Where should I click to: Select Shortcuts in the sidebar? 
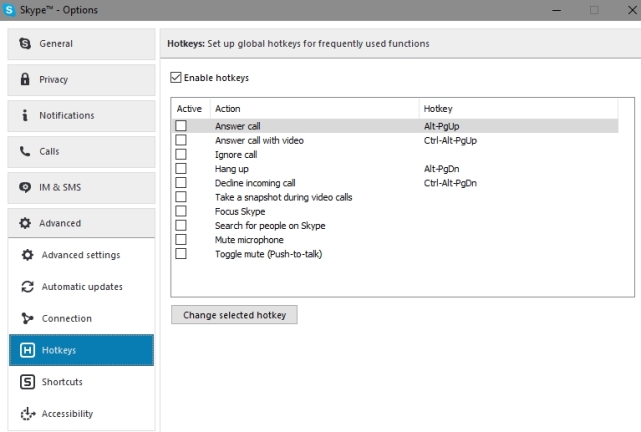81,382
